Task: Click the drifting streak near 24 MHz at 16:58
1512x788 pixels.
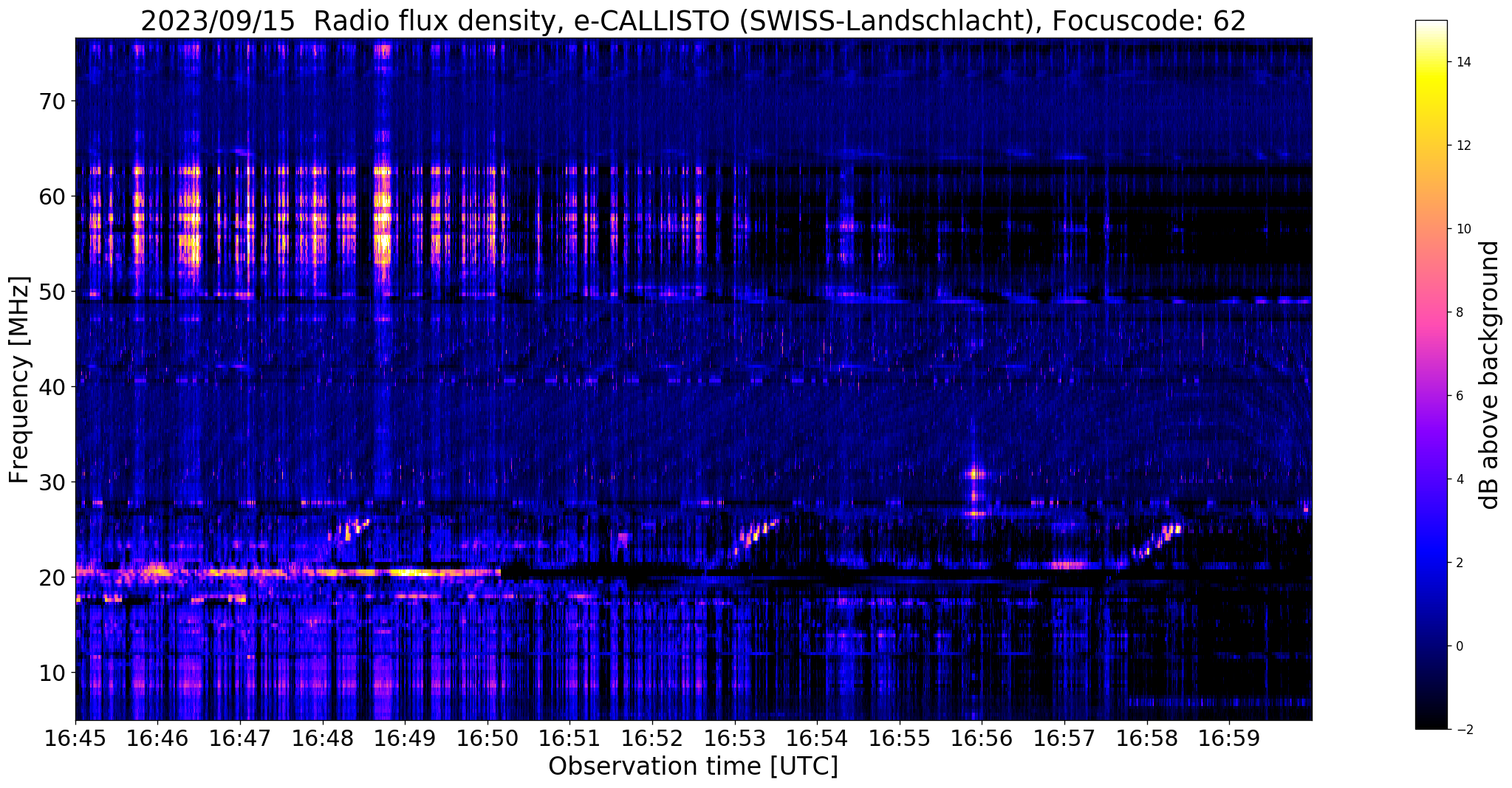Action: [1158, 539]
